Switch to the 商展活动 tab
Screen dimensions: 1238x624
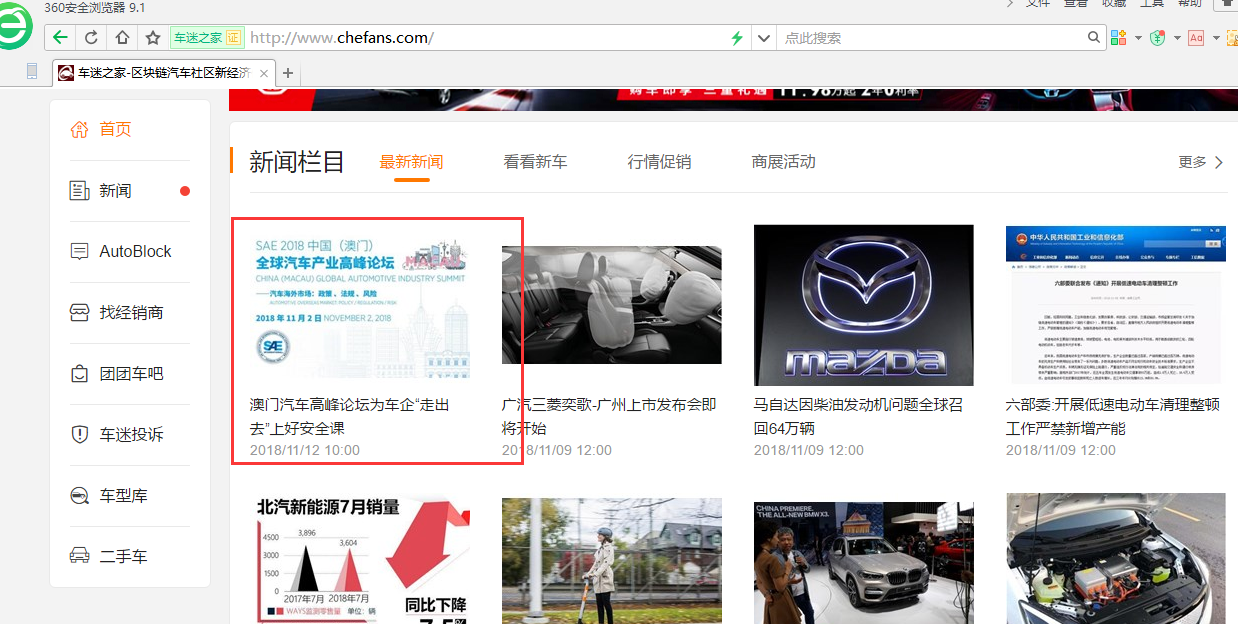[783, 162]
